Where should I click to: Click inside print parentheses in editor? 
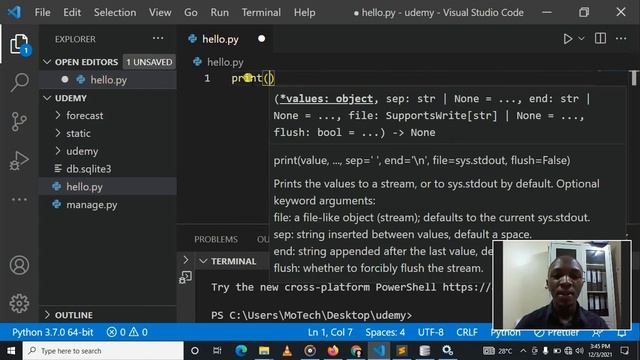[x=269, y=78]
